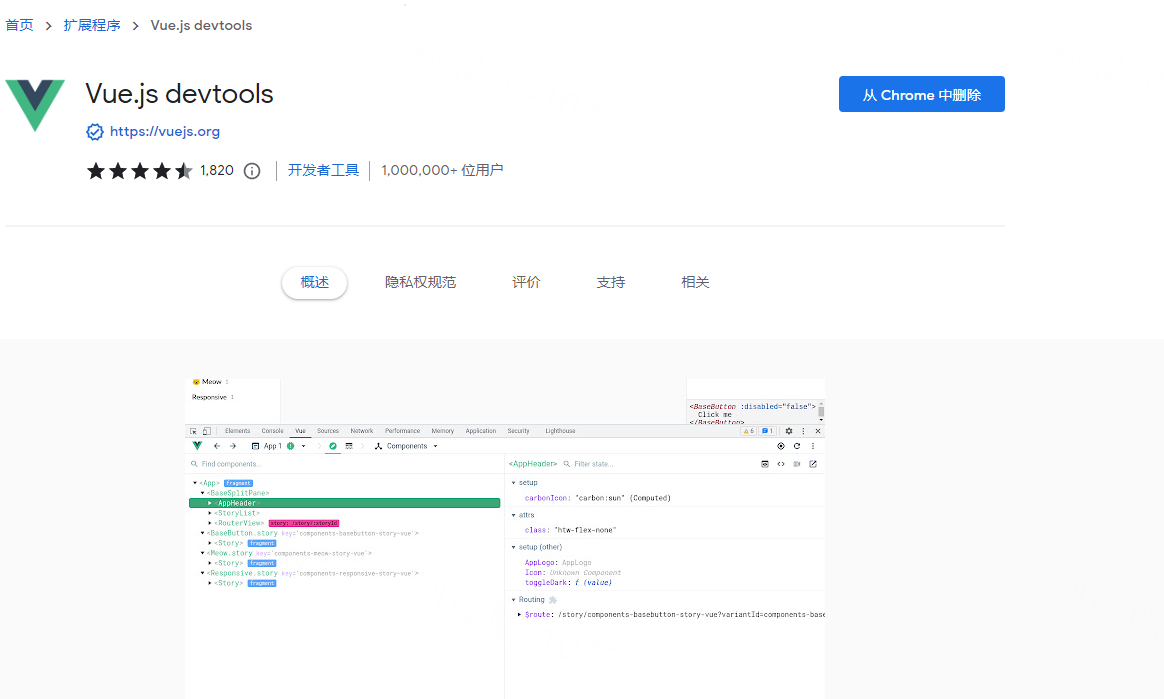Image resolution: width=1164 pixels, height=699 pixels.
Task: Go to 扩展程序 breadcrumb link
Action: pyautogui.click(x=92, y=25)
